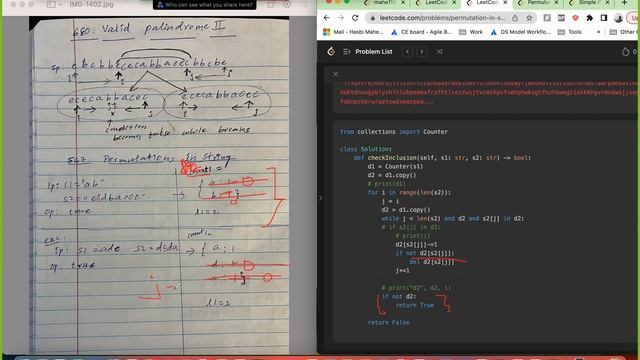The image size is (640, 360).
Task: Close the mahe11 tab
Action: [403, 3]
